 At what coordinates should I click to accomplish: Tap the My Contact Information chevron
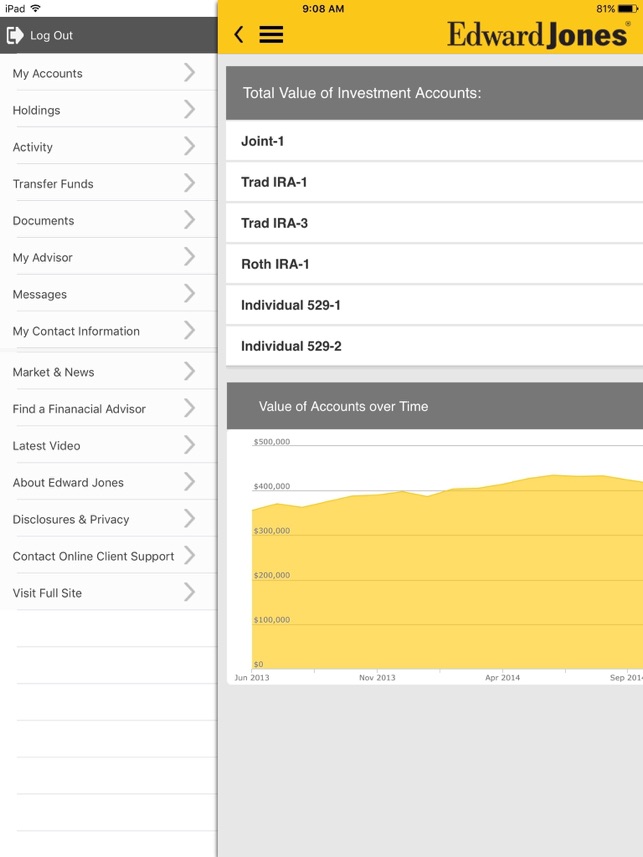click(189, 330)
